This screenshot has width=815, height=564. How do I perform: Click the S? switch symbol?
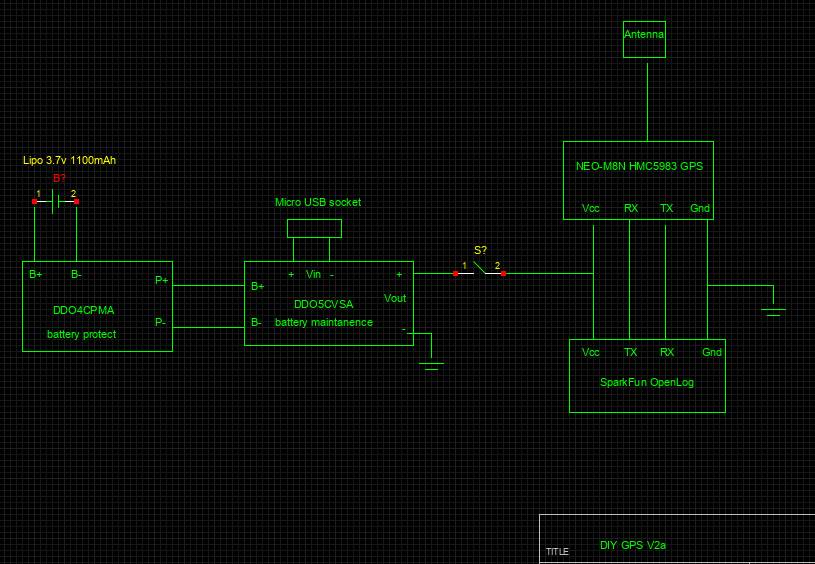click(480, 269)
